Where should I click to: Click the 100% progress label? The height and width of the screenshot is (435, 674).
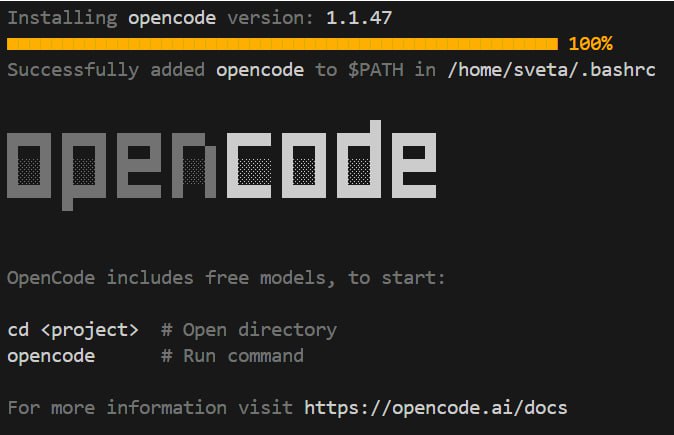pos(591,44)
